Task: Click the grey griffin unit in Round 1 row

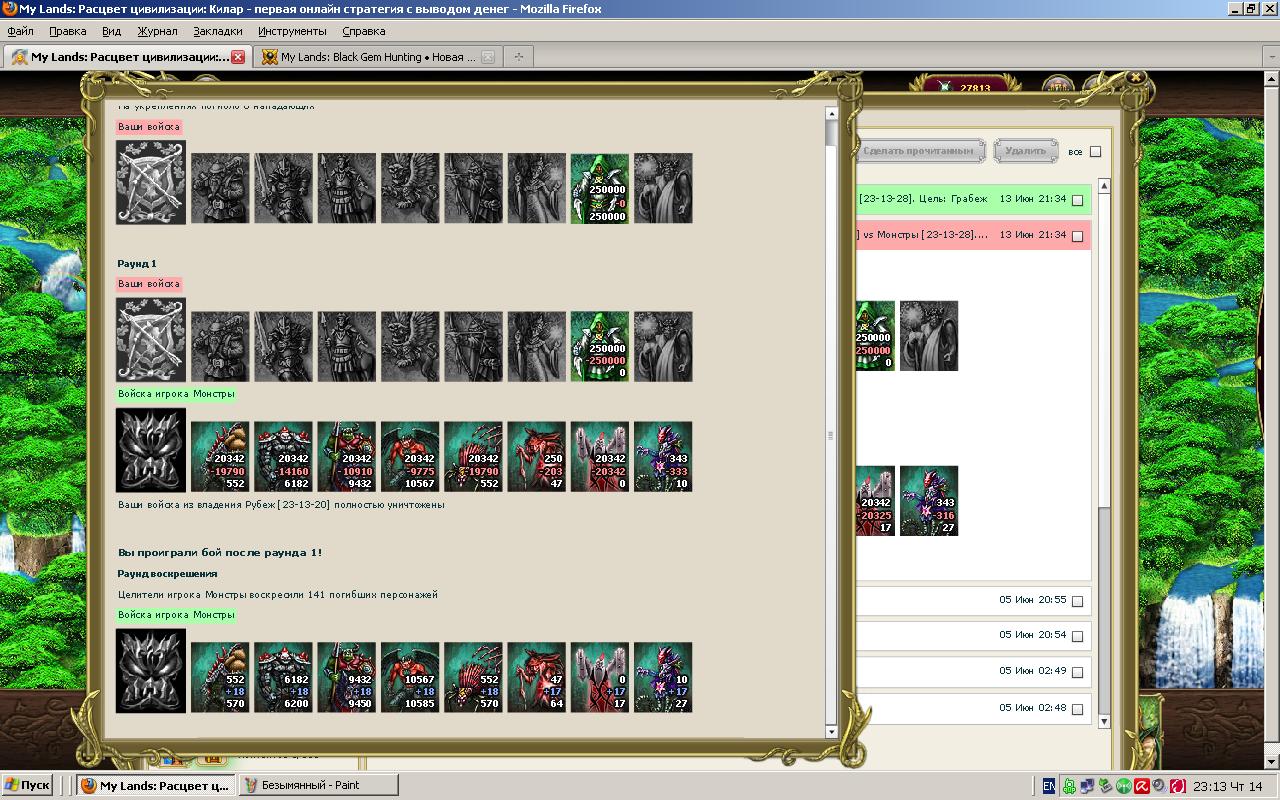Action: point(410,346)
